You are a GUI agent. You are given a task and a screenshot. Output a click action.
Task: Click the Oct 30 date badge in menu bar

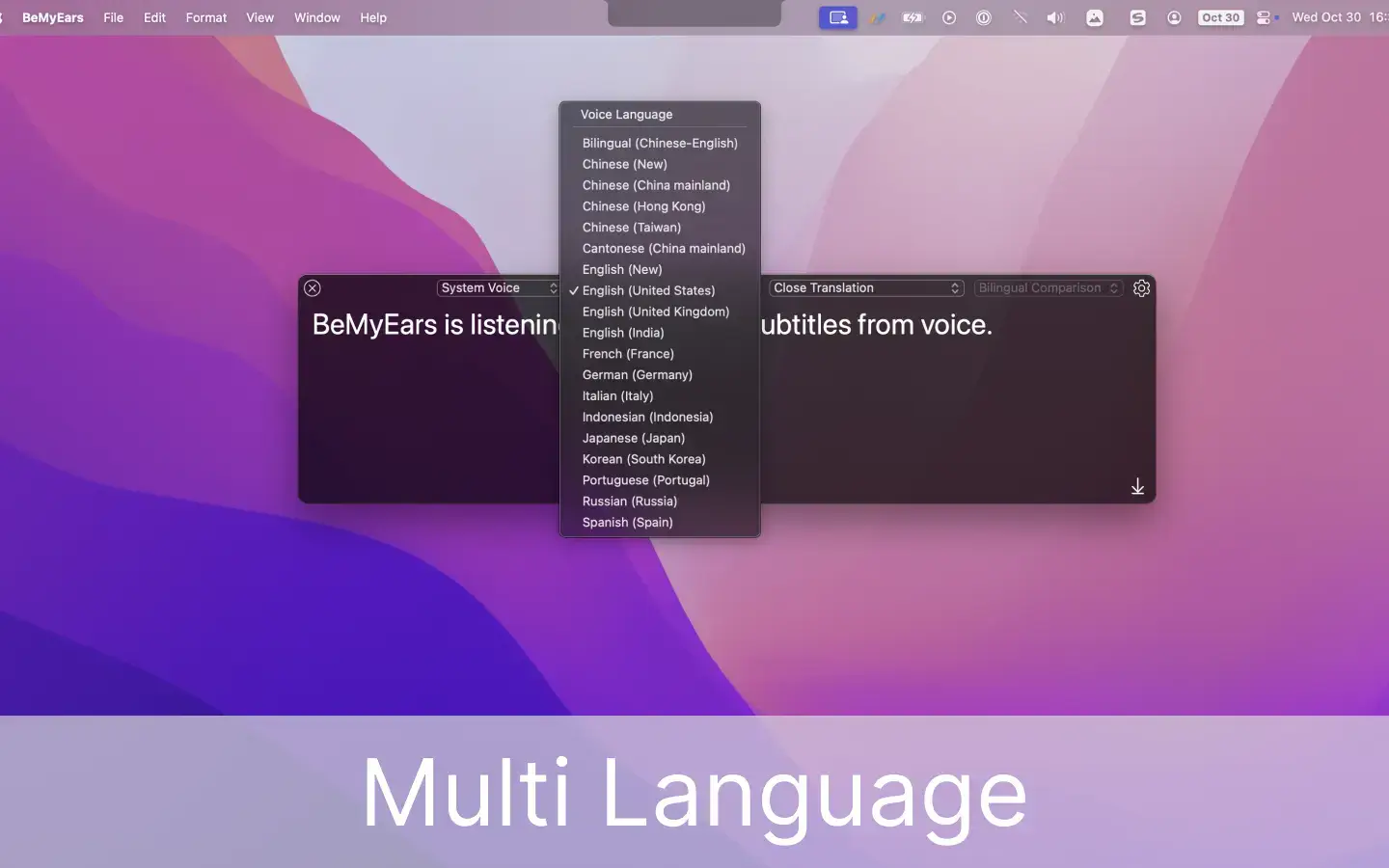(x=1220, y=17)
